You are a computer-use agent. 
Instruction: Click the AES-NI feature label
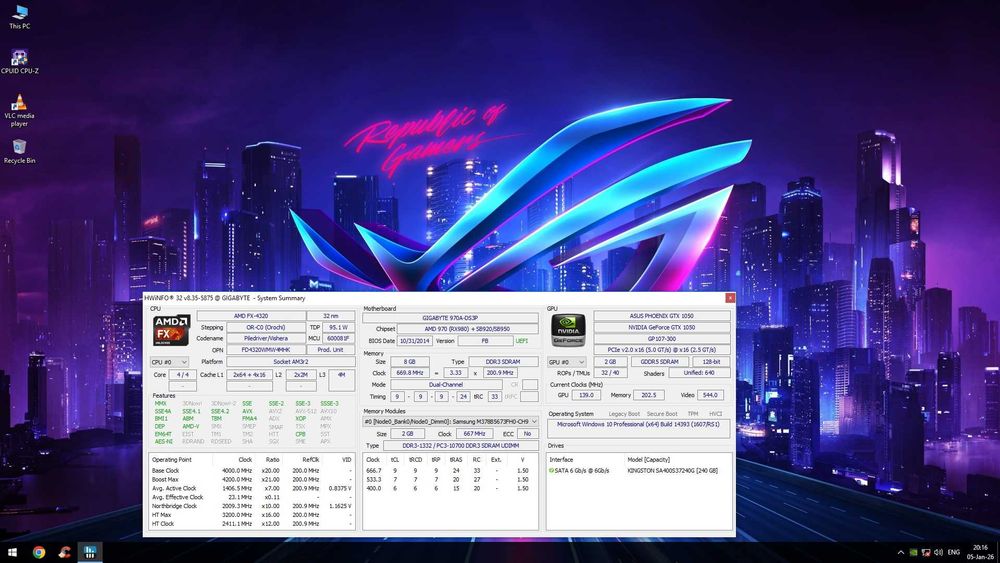(163, 441)
